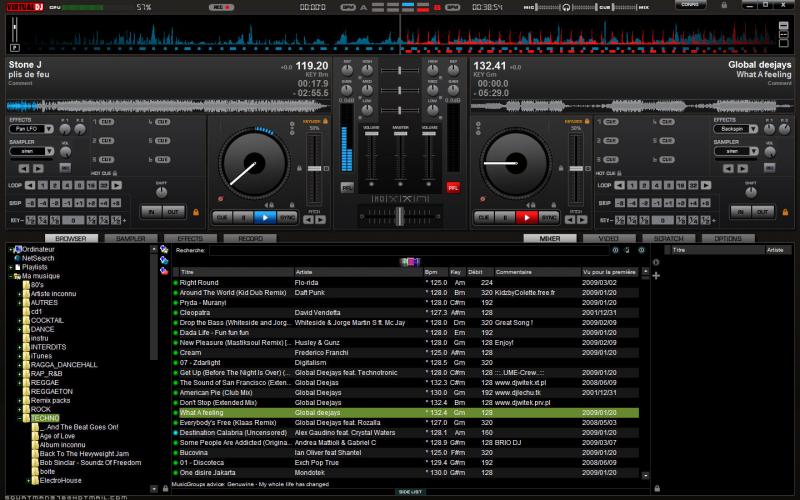800x500 pixels.
Task: Skip +1 beat on left deck
Action: [80, 203]
